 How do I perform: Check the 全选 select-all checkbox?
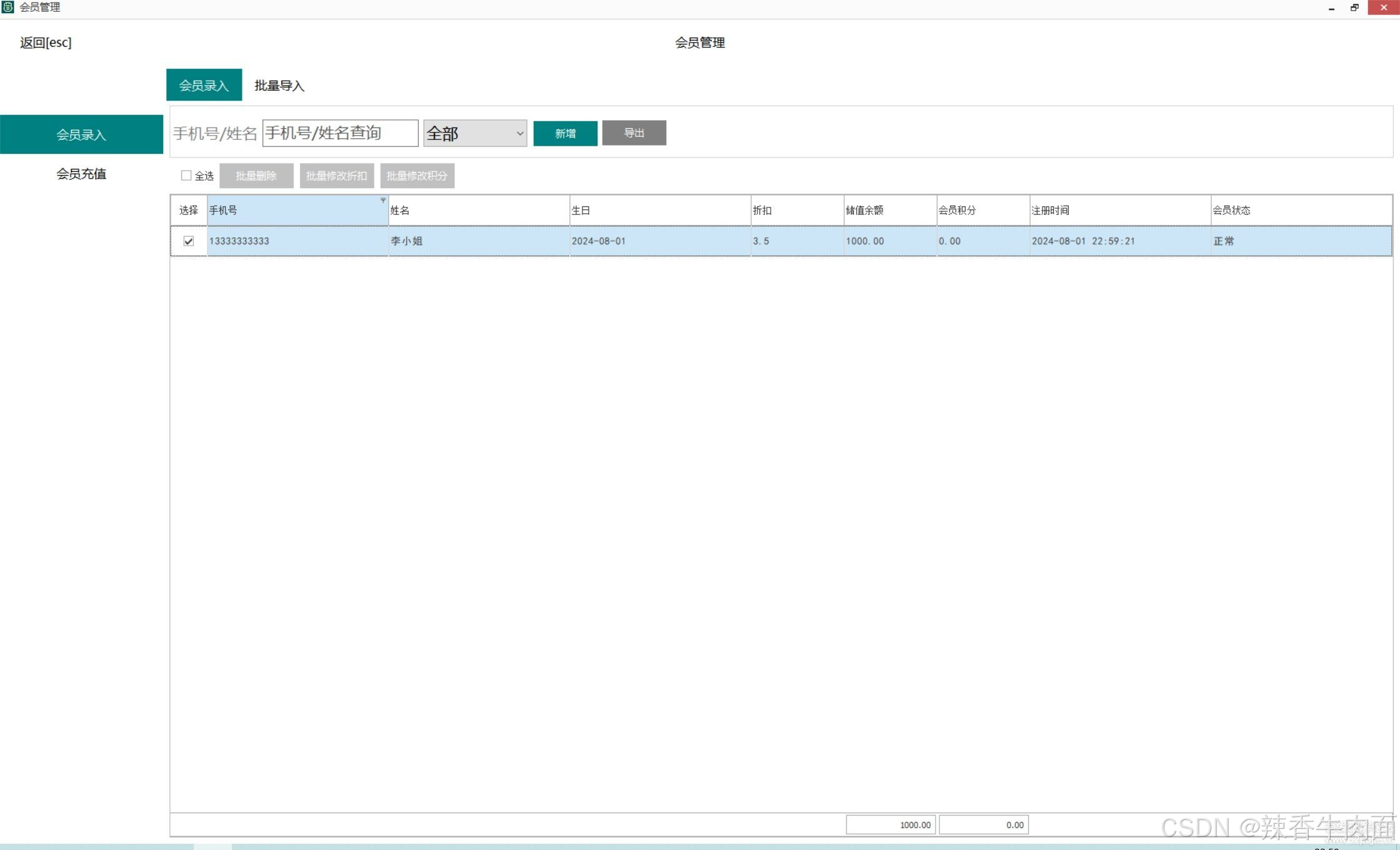(186, 176)
